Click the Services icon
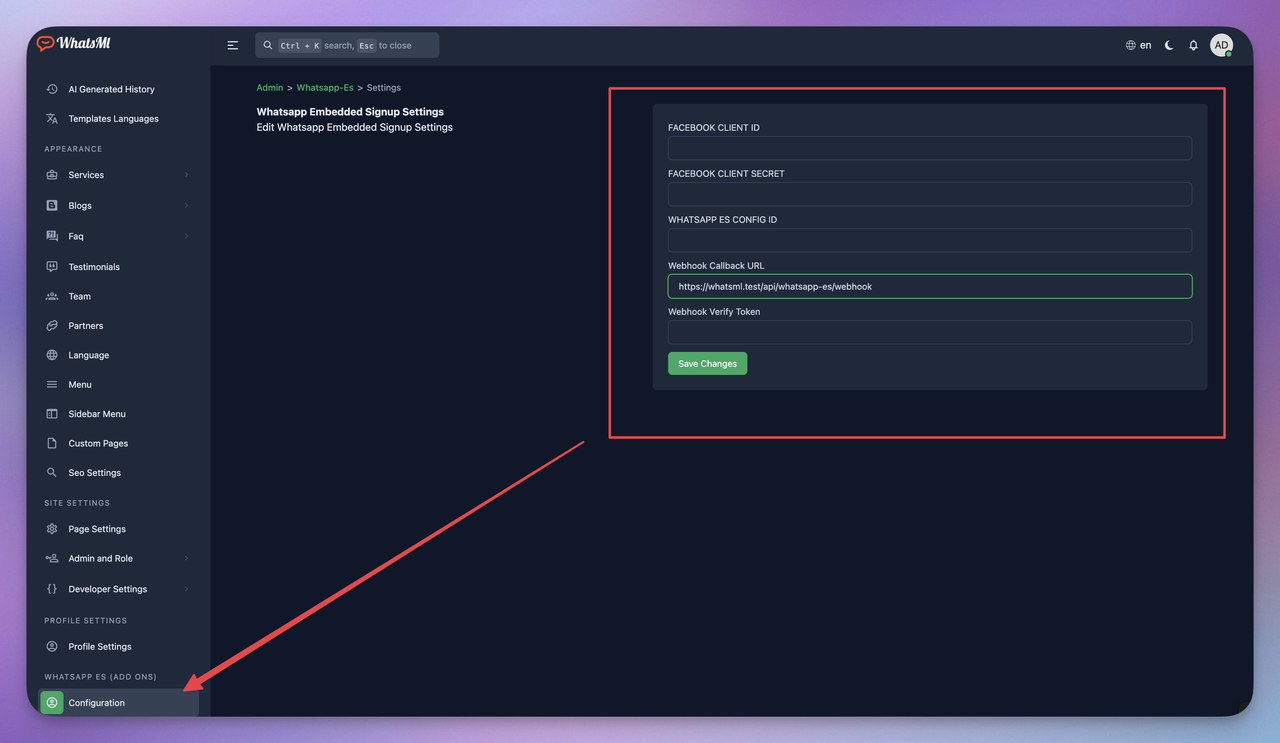The width and height of the screenshot is (1280, 743). pos(52,175)
